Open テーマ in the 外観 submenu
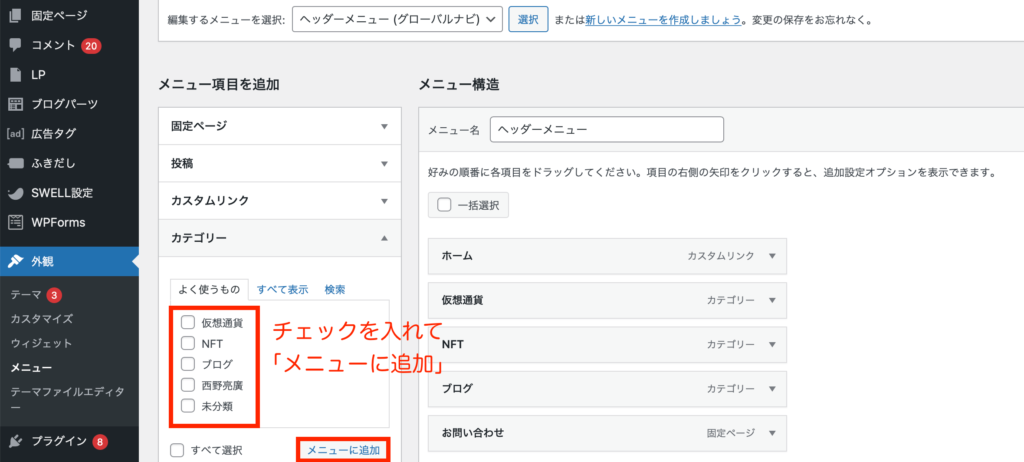The height and width of the screenshot is (462, 1024). (26, 295)
